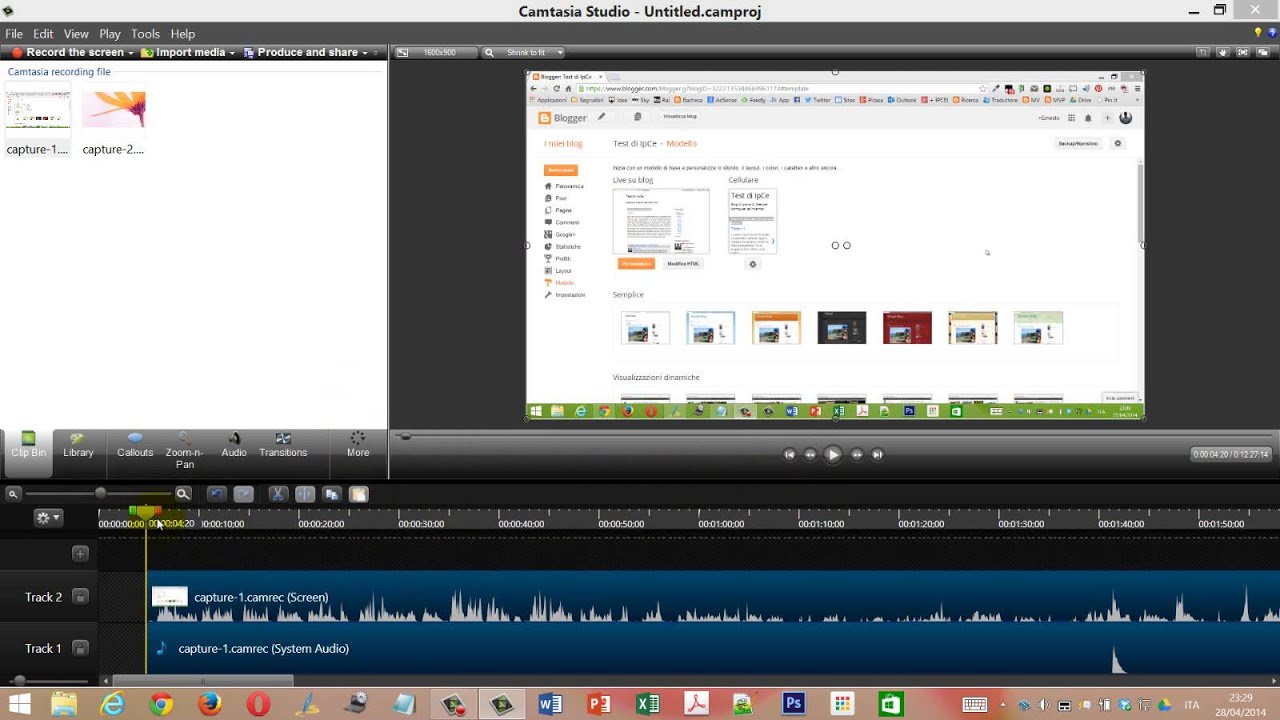Viewport: 1280px width, 720px height.
Task: Play the video preview
Action: click(833, 454)
